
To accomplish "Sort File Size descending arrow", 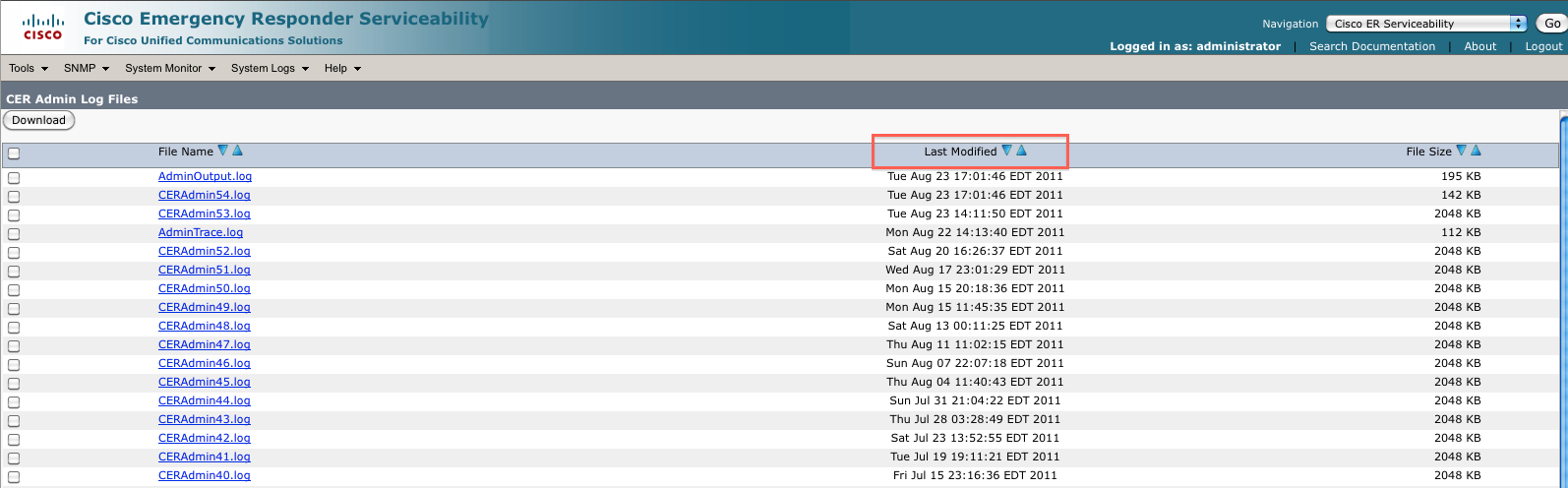I will 1461,151.
